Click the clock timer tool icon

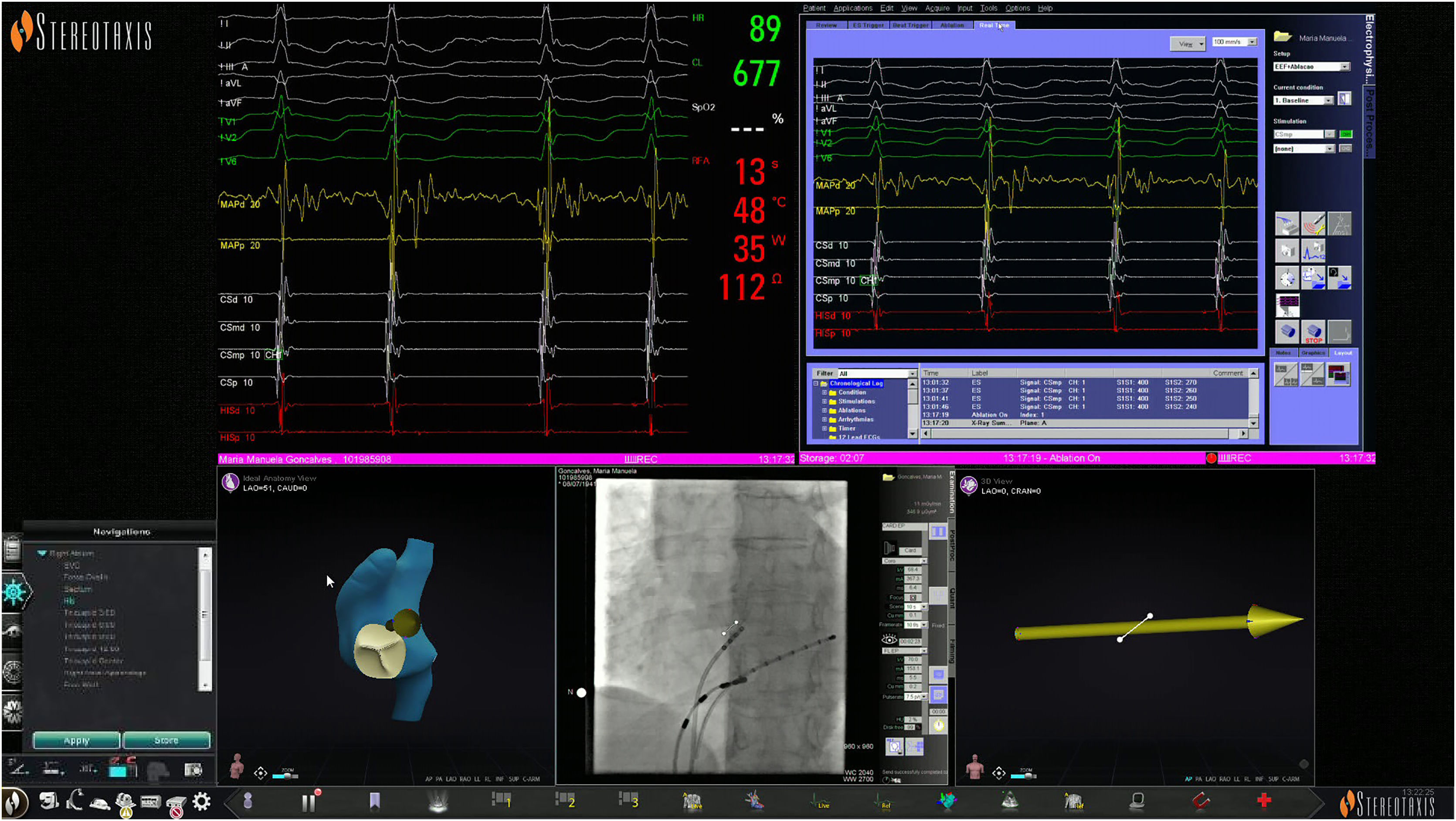[x=1287, y=279]
